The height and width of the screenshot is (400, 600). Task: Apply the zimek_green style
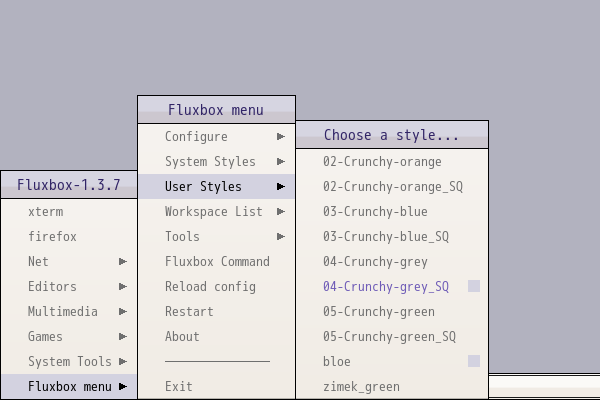tap(392, 387)
